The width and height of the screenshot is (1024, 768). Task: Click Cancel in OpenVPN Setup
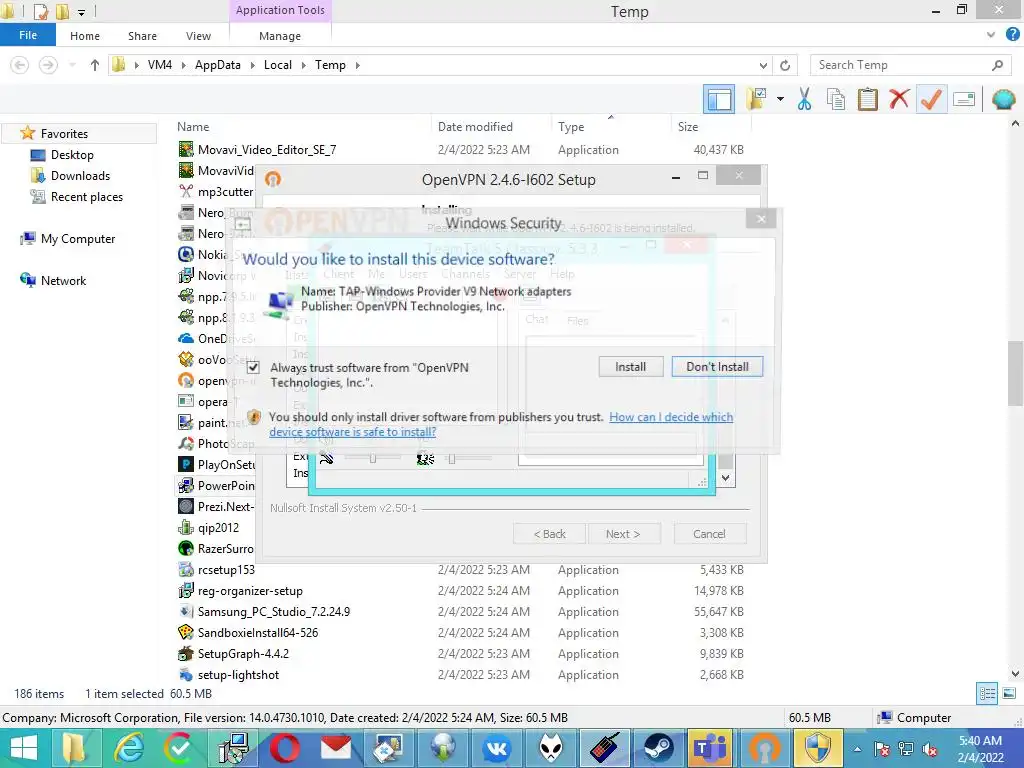709,534
